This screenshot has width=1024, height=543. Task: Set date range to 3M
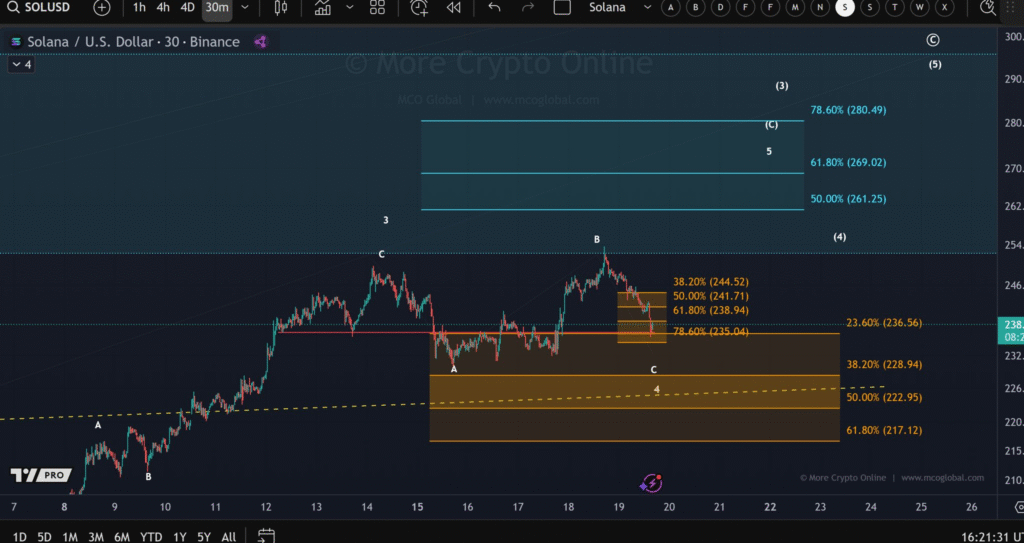click(96, 537)
